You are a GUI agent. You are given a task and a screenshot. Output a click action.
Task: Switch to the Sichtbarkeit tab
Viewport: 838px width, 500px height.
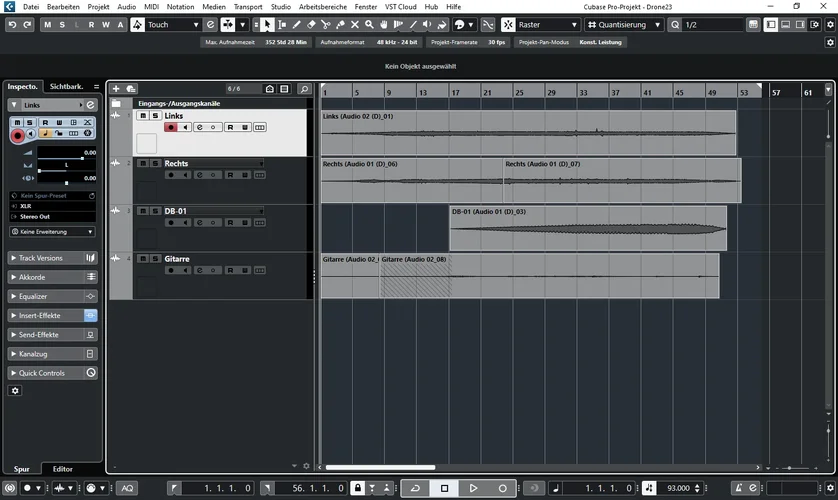tap(66, 87)
